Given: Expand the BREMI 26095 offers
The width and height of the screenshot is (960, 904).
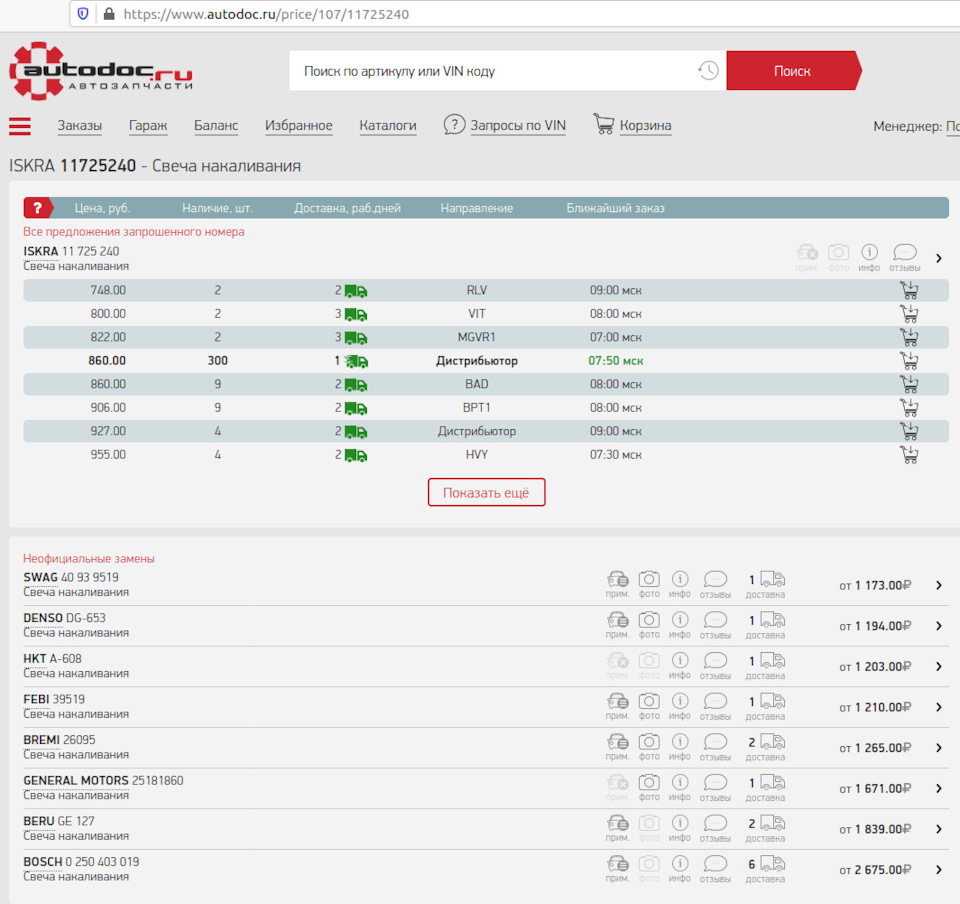Looking at the screenshot, I should coord(939,747).
